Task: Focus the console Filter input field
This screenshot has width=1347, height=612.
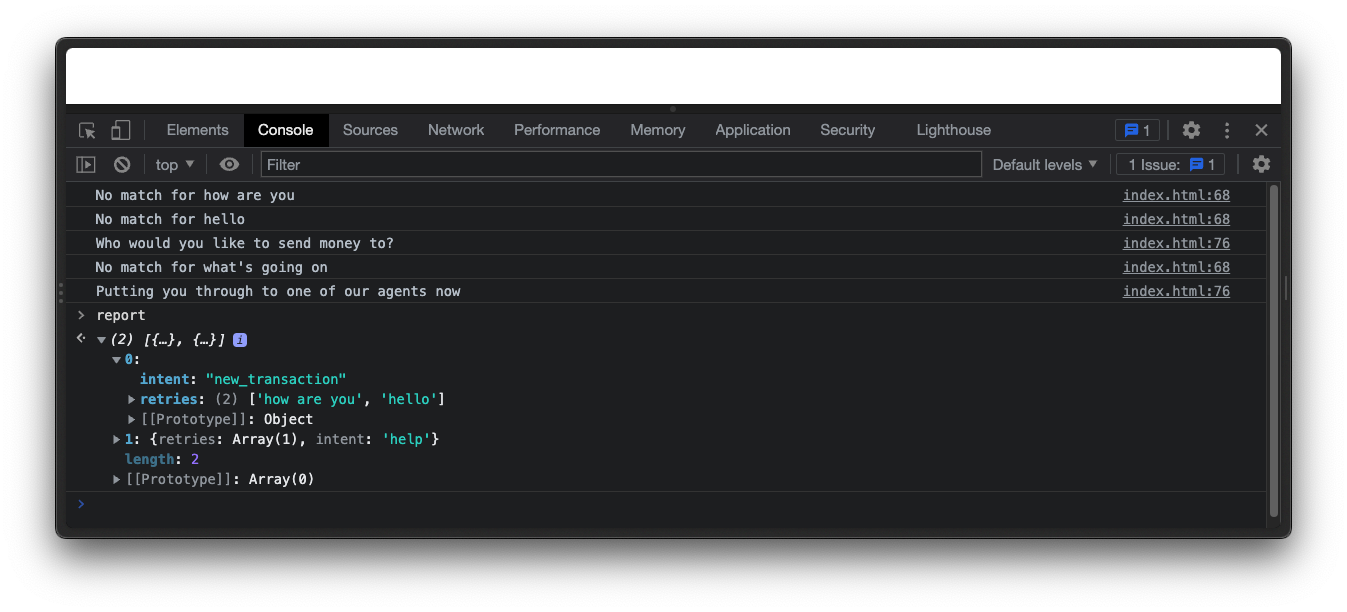Action: [x=621, y=164]
